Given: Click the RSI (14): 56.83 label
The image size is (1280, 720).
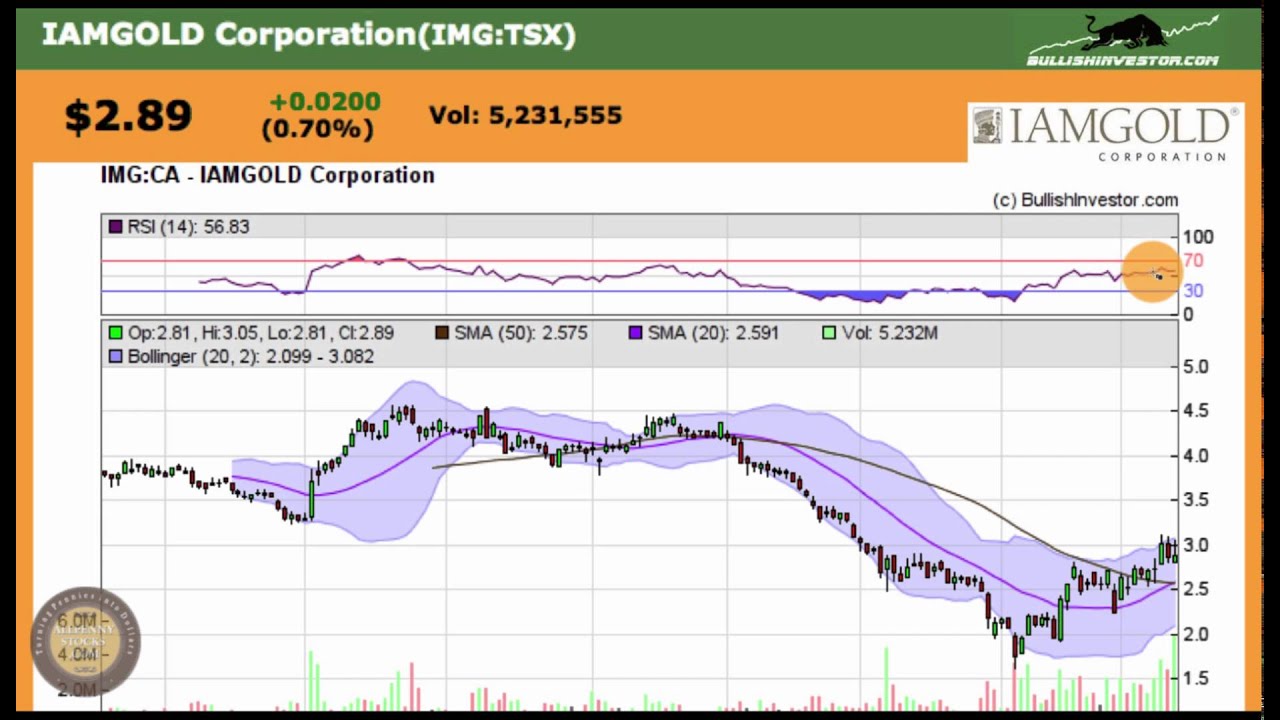Looking at the screenshot, I should (188, 227).
